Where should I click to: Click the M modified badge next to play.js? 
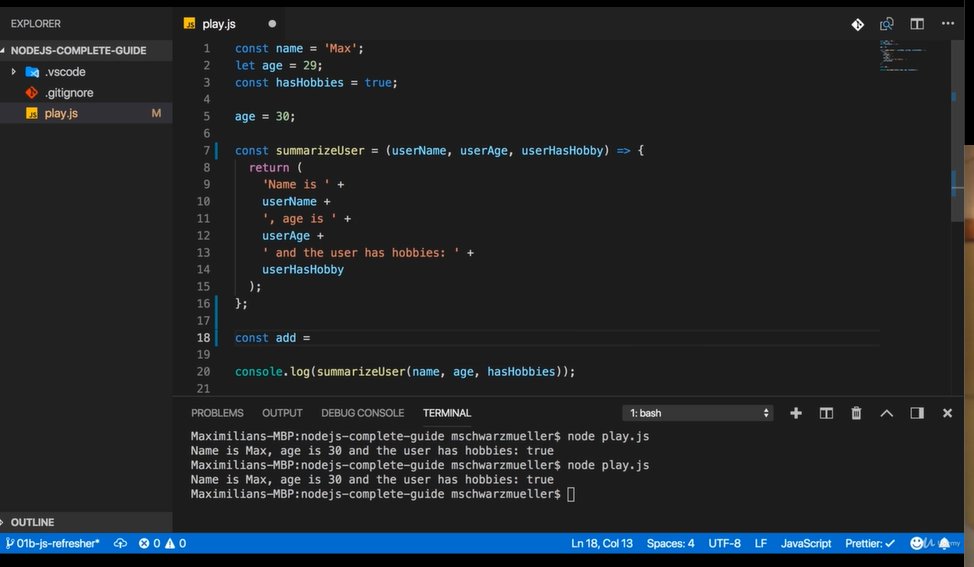(156, 114)
